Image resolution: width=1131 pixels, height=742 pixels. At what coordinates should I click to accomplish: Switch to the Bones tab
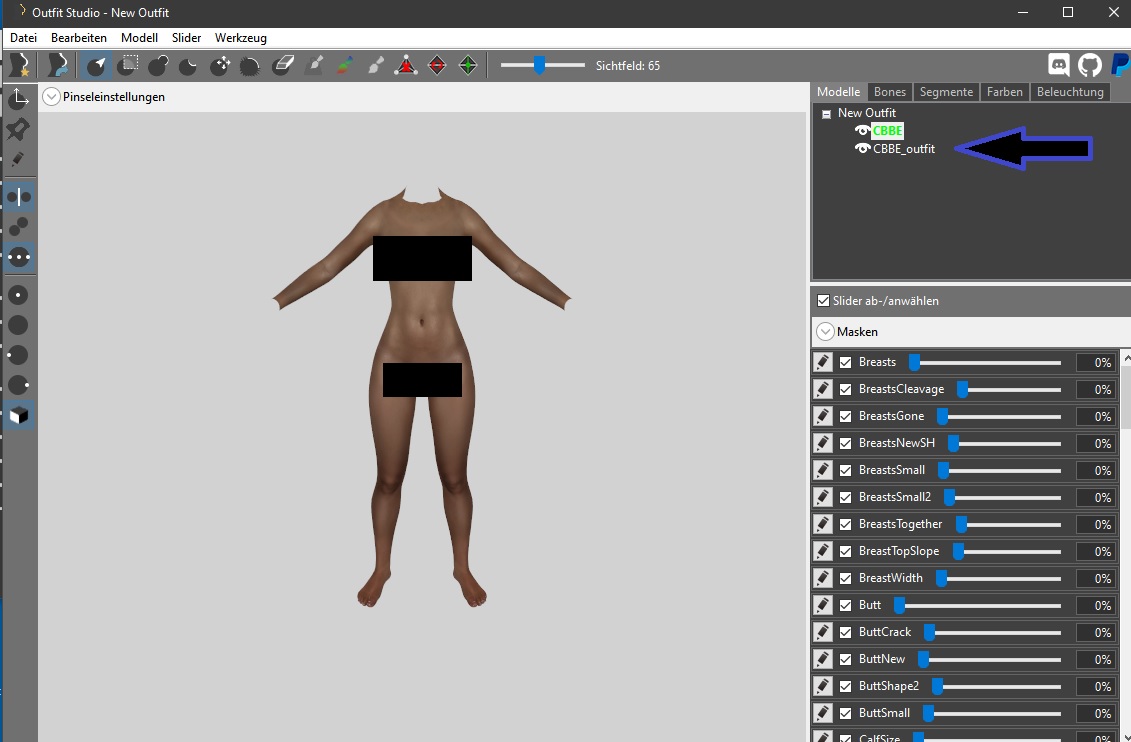coord(889,92)
